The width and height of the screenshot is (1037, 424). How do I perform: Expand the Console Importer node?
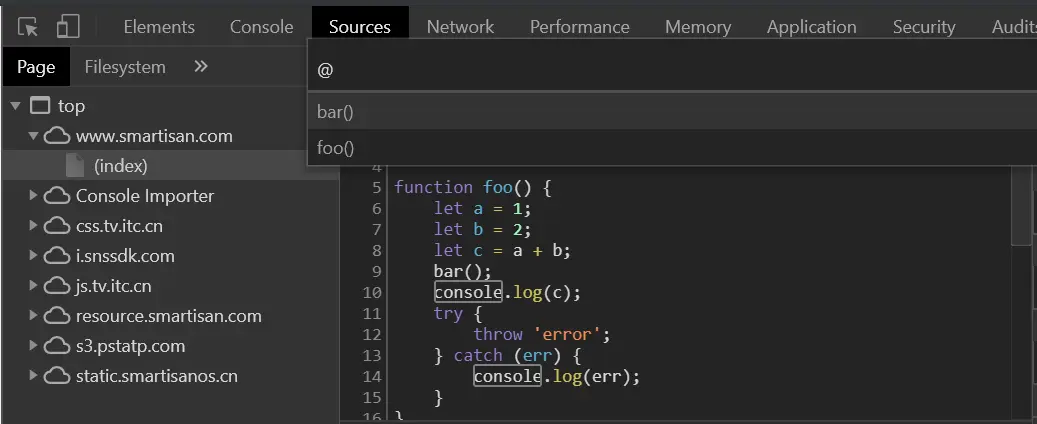click(x=33, y=196)
